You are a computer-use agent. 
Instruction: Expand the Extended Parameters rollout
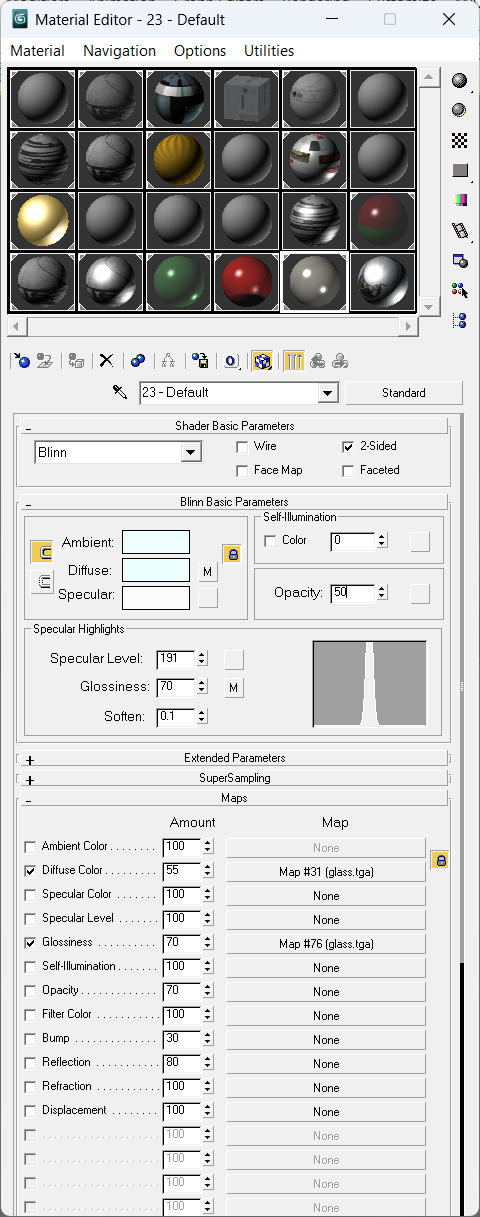(x=233, y=758)
